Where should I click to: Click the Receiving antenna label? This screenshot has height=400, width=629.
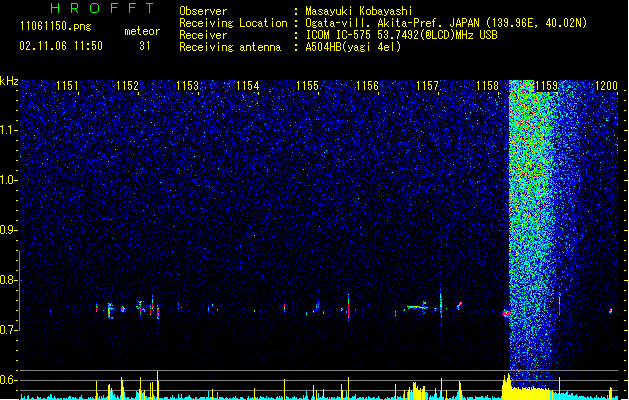click(x=230, y=47)
